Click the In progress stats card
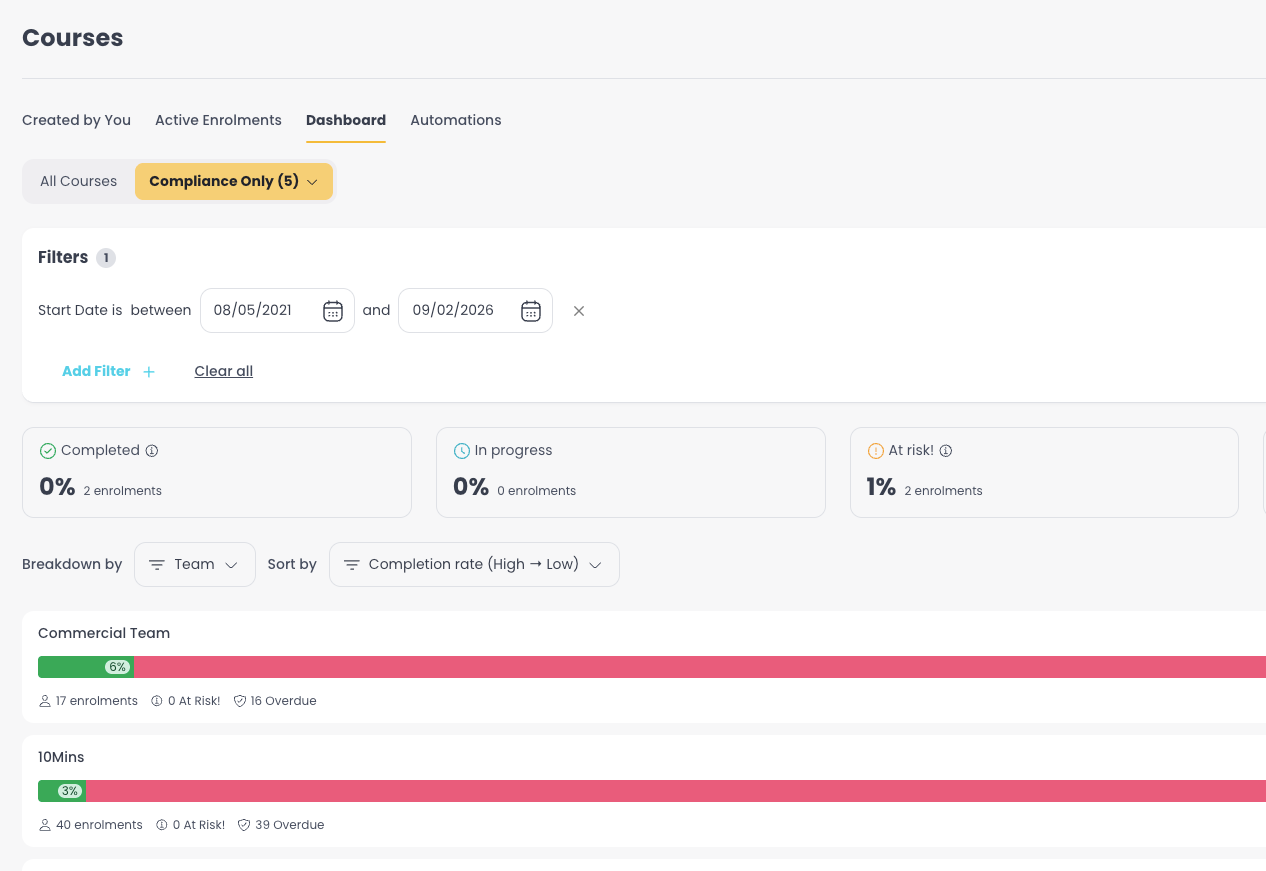Screen dimensions: 1266x871 (631, 473)
